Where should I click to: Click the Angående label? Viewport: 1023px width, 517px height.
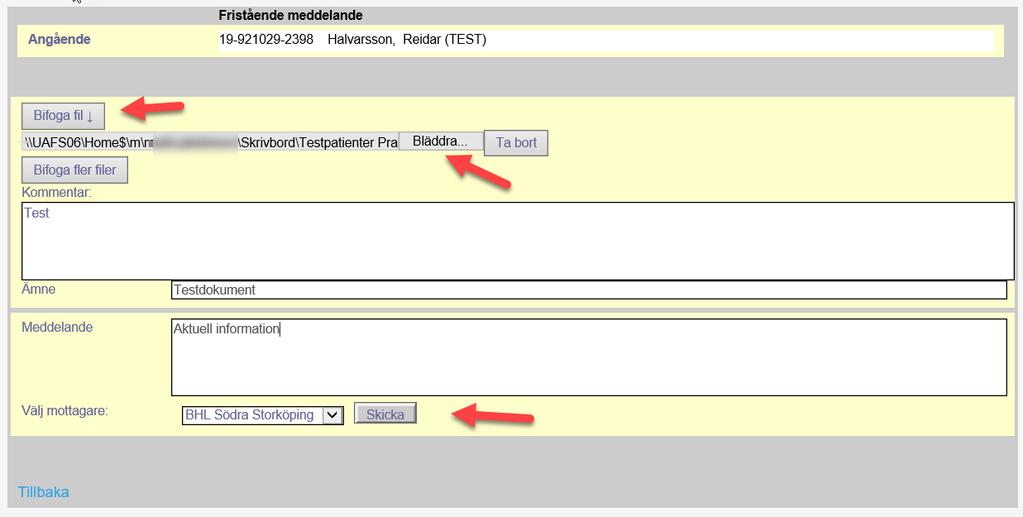click(59, 39)
